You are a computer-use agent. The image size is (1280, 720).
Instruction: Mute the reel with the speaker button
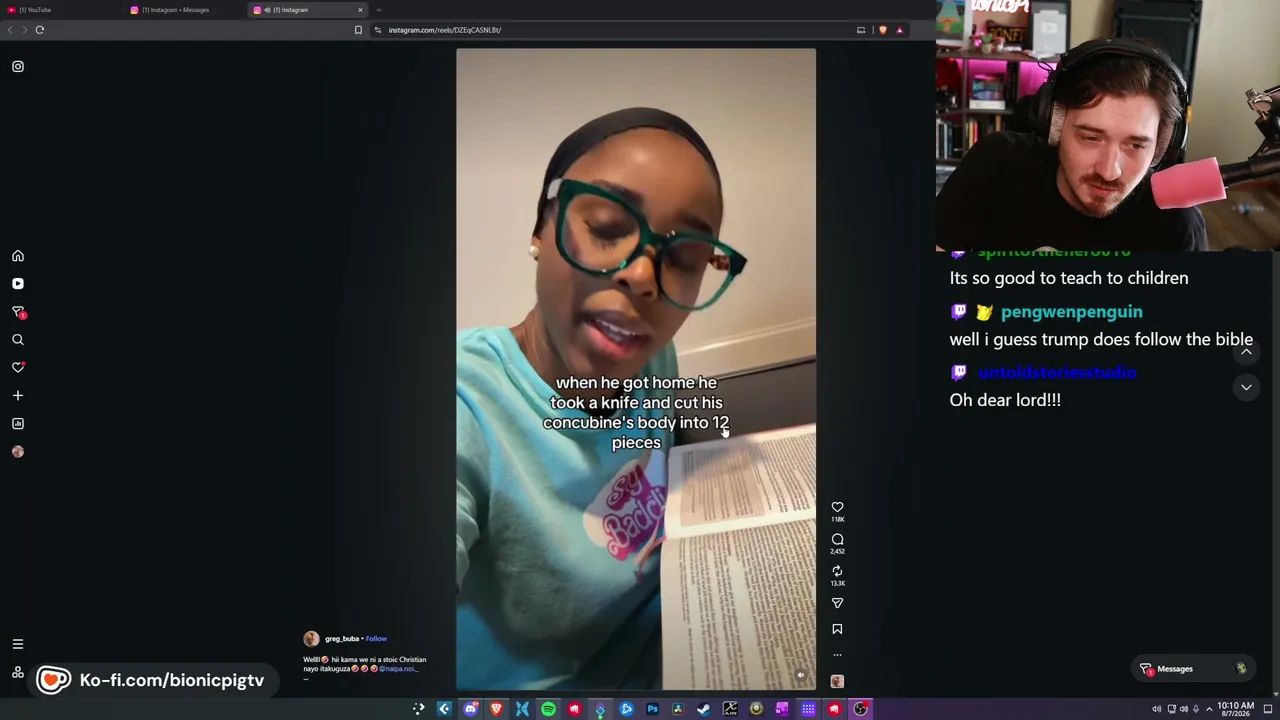point(800,675)
